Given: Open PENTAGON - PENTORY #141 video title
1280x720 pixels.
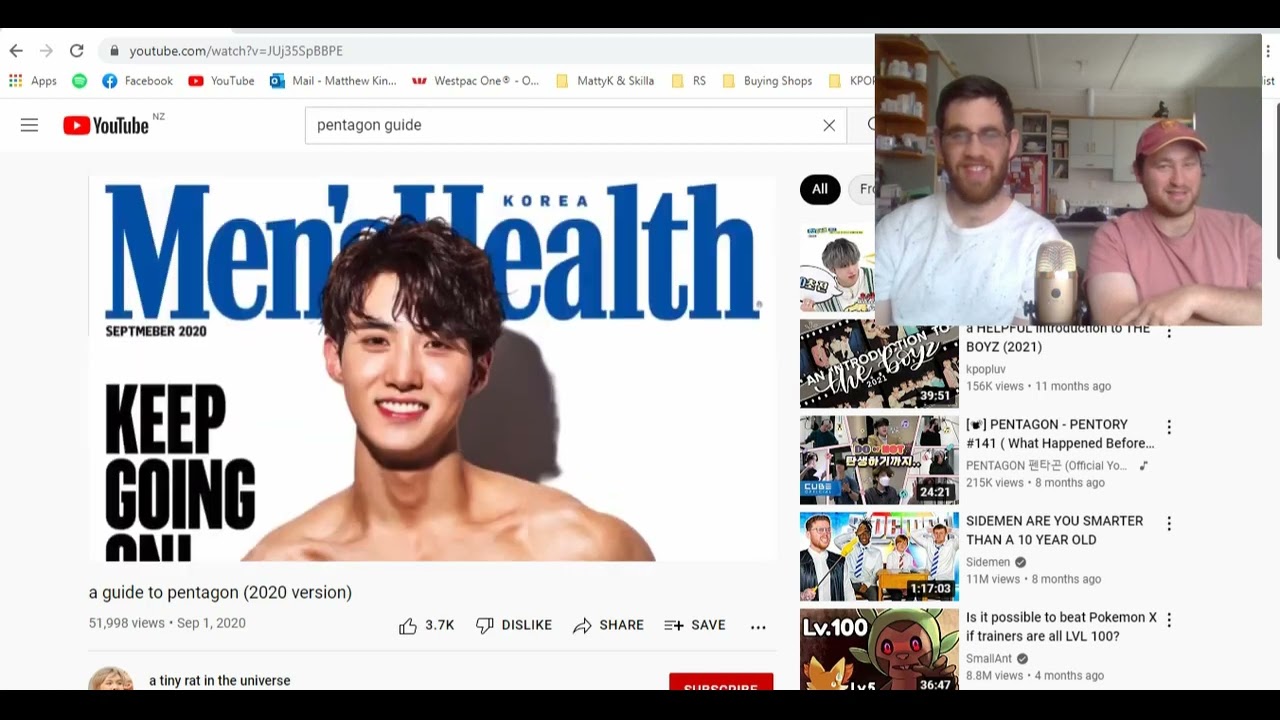Looking at the screenshot, I should pyautogui.click(x=1060, y=434).
